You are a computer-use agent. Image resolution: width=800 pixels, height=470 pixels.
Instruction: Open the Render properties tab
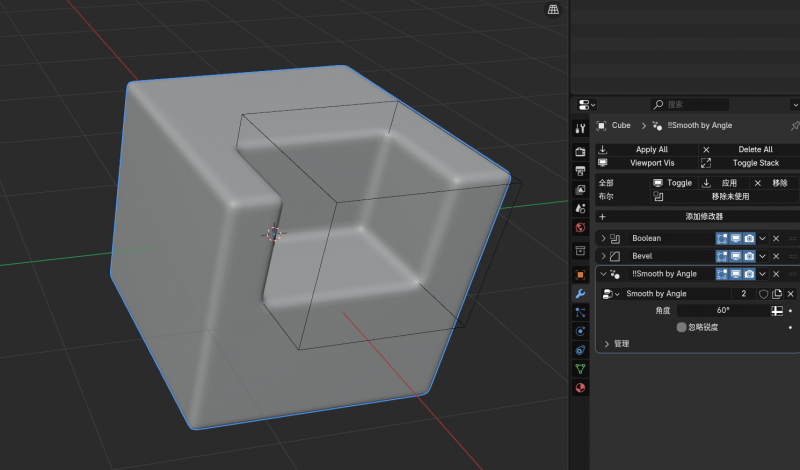point(580,152)
